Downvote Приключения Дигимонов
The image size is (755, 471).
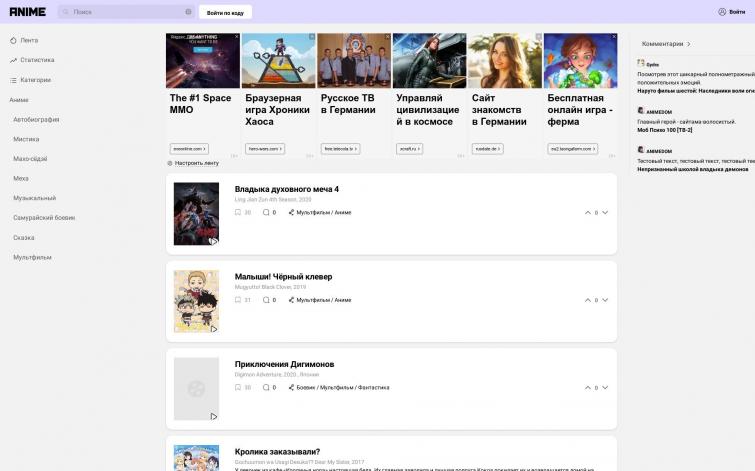click(x=605, y=388)
